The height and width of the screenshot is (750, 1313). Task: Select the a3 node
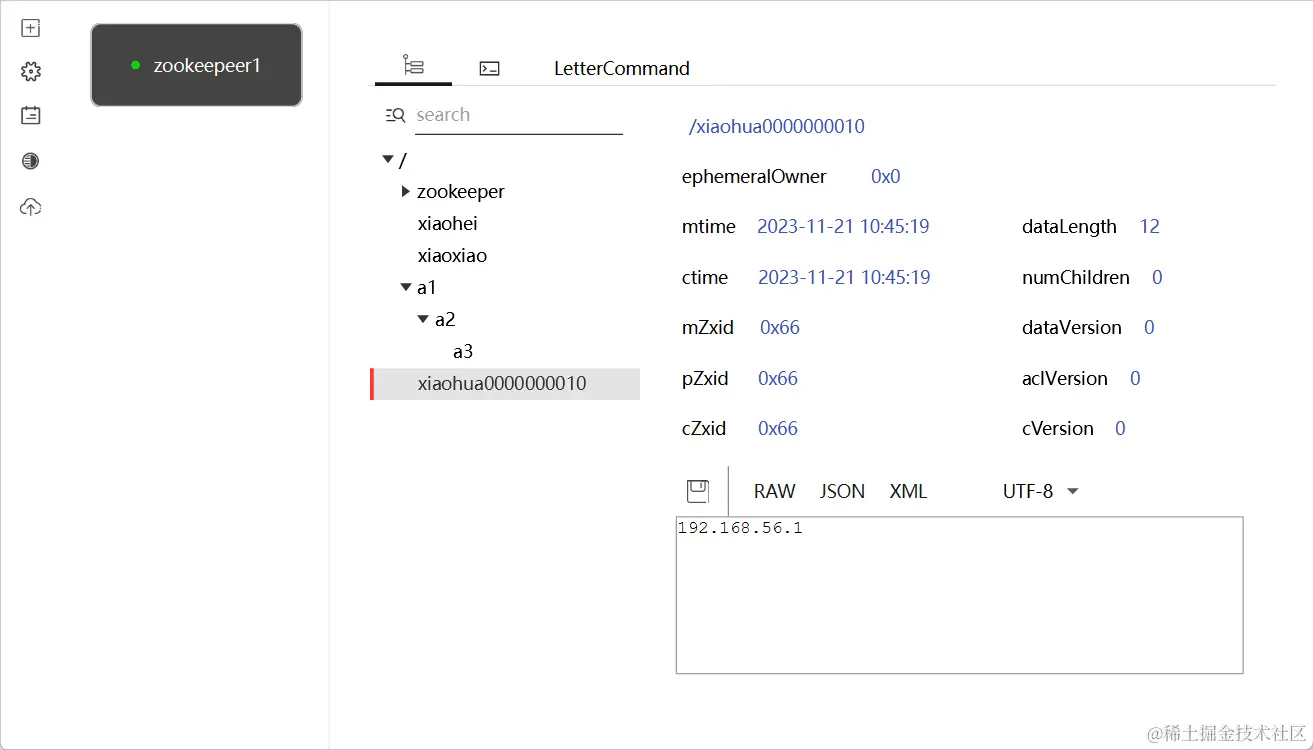pos(463,351)
